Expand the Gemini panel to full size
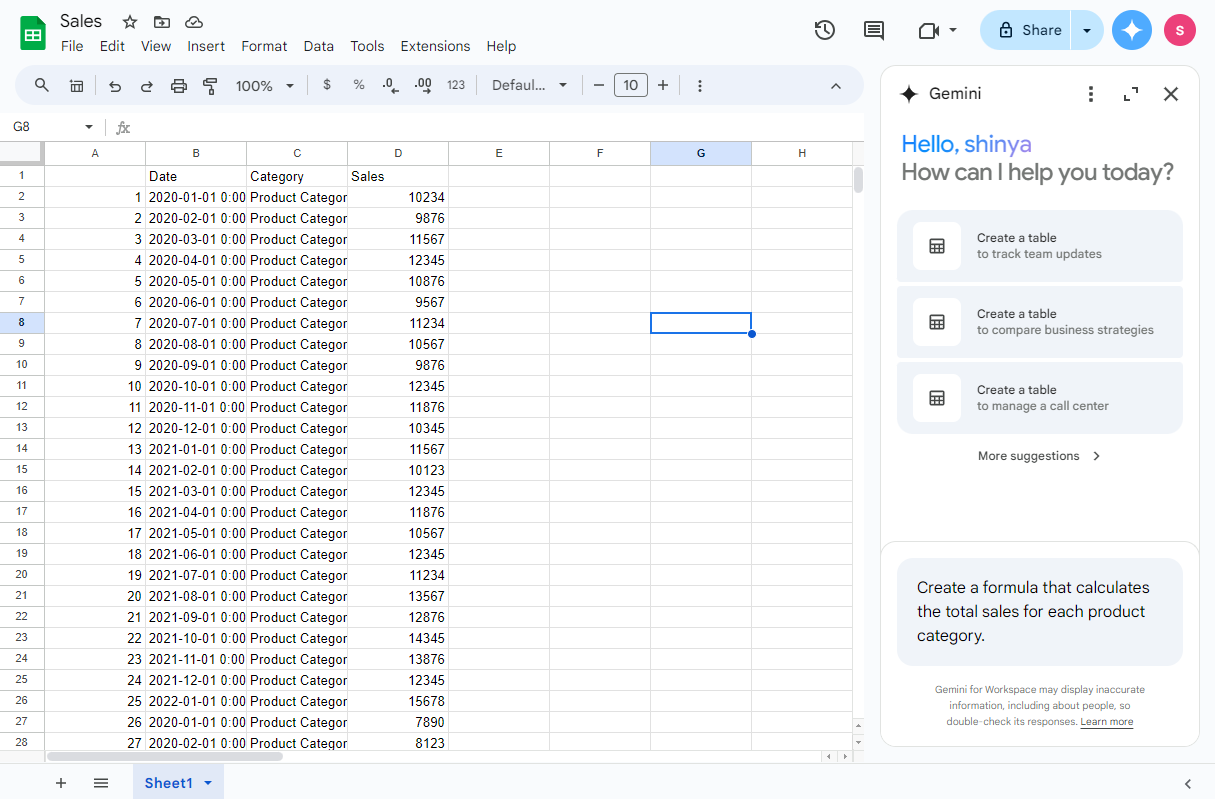 pyautogui.click(x=1131, y=94)
